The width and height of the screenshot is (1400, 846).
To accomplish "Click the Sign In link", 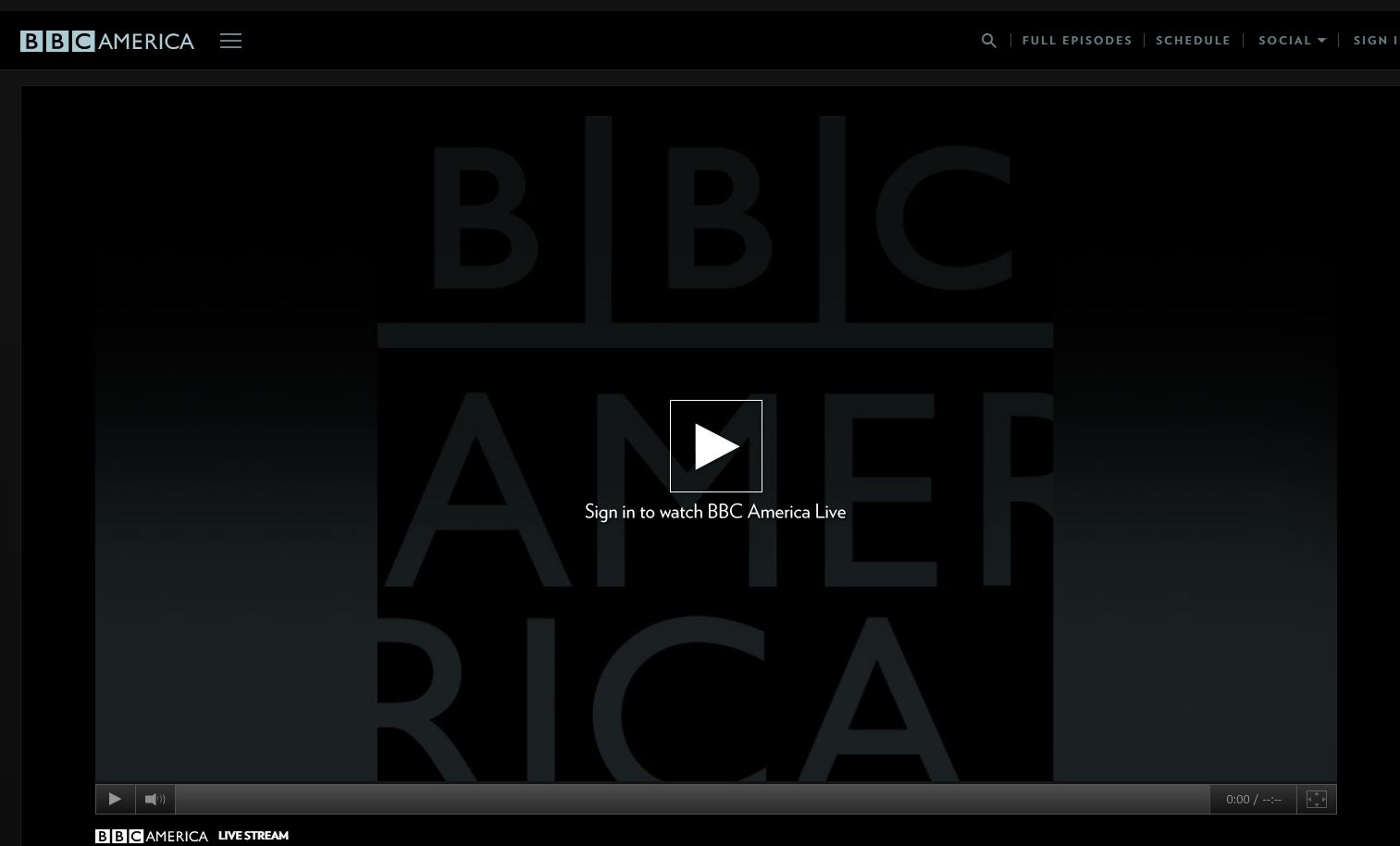I will tap(1376, 41).
